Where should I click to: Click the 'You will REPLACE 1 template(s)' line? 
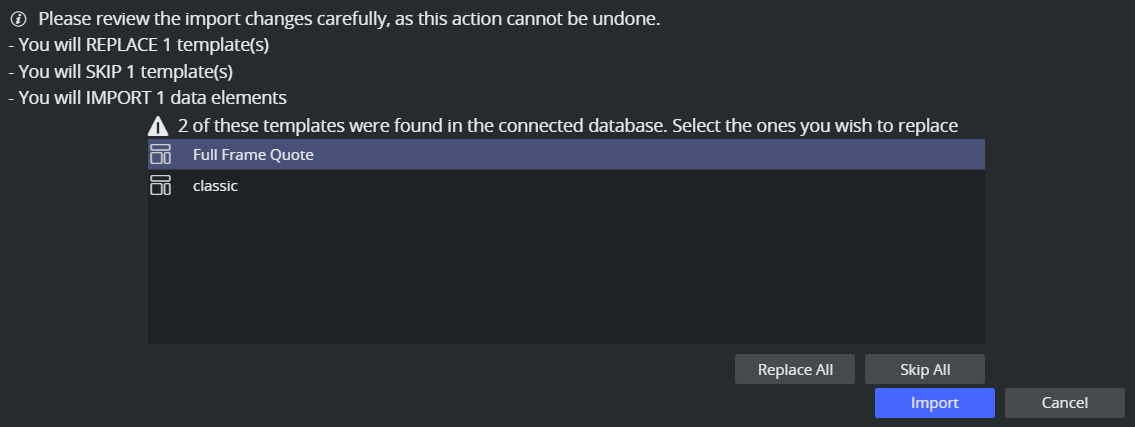137,45
